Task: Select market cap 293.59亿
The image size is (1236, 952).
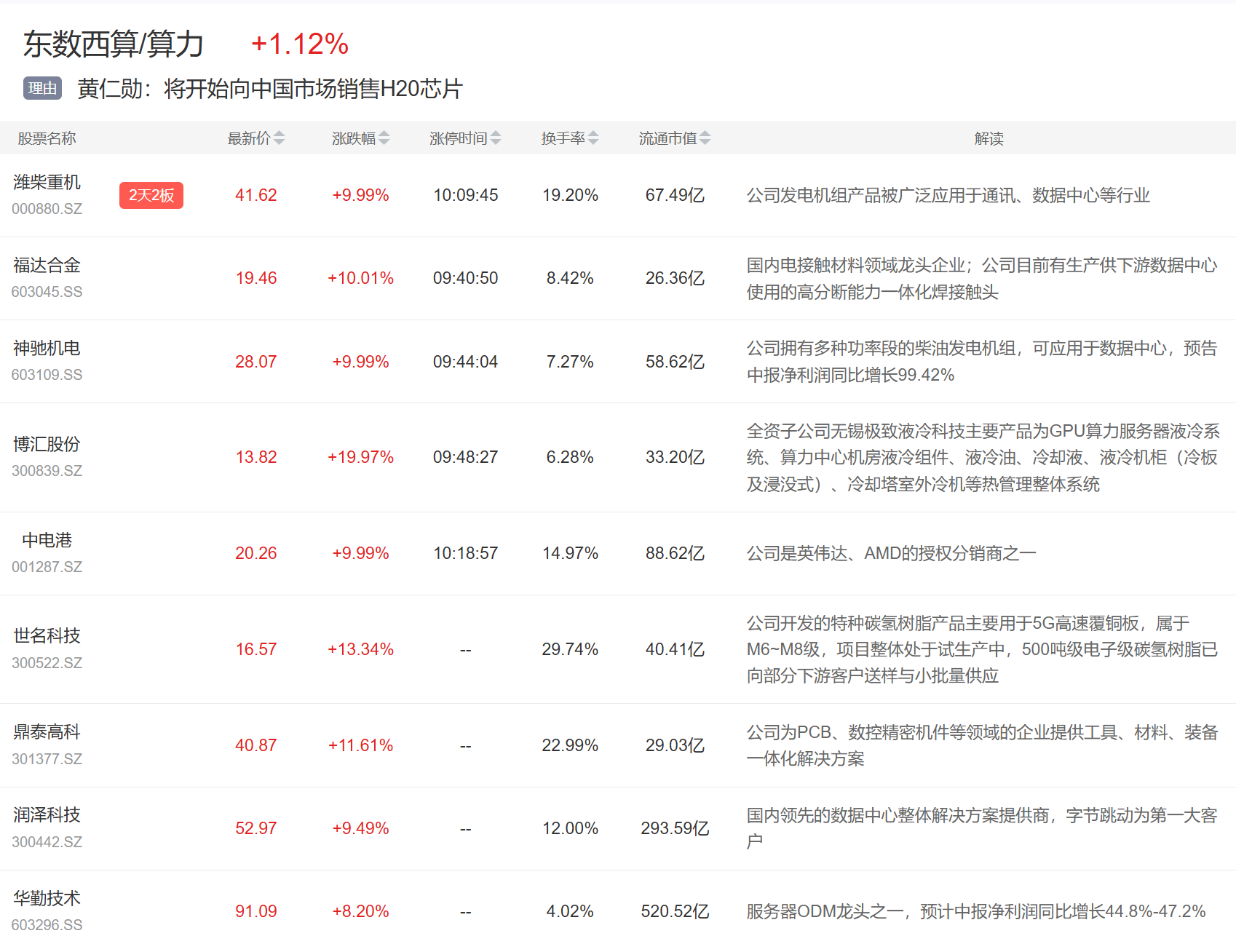Action: [x=675, y=828]
